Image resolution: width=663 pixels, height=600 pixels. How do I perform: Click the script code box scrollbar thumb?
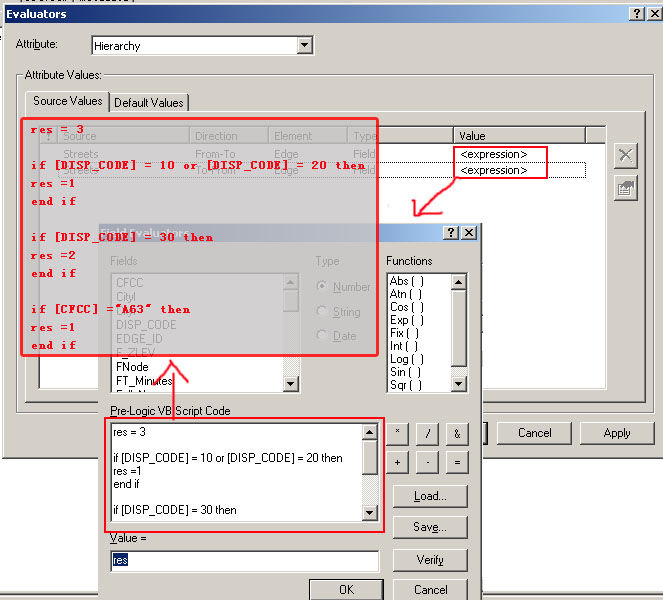(x=370, y=457)
